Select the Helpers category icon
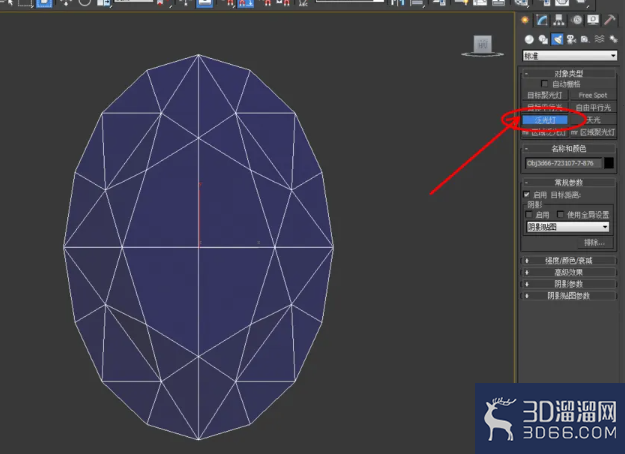Viewport: 625px width, 454px height. (x=585, y=39)
